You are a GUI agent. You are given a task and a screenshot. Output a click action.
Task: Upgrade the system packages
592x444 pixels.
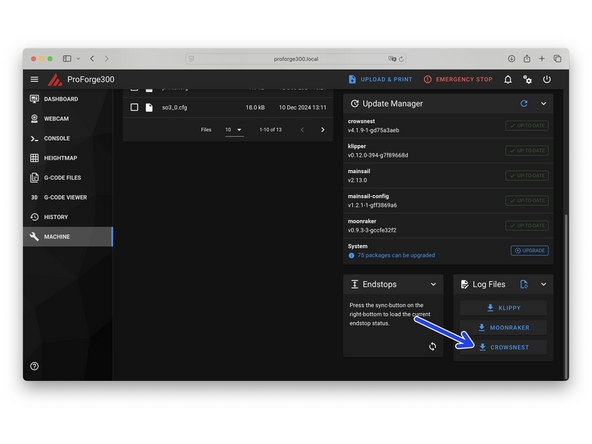point(530,251)
